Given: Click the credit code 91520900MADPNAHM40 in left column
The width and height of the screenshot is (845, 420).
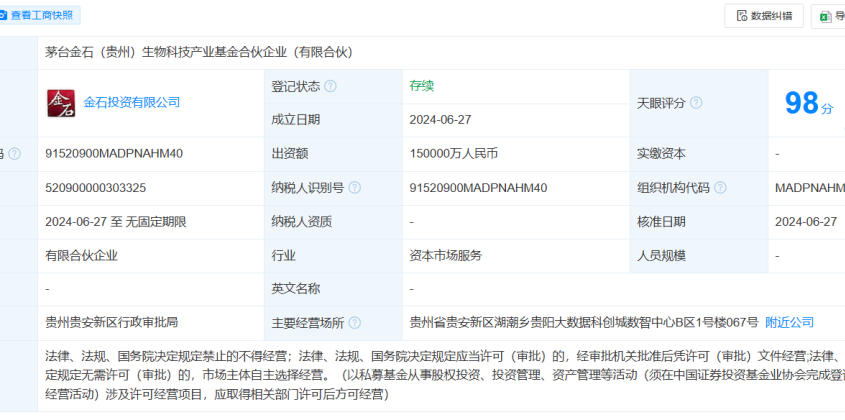Looking at the screenshot, I should (114, 154).
